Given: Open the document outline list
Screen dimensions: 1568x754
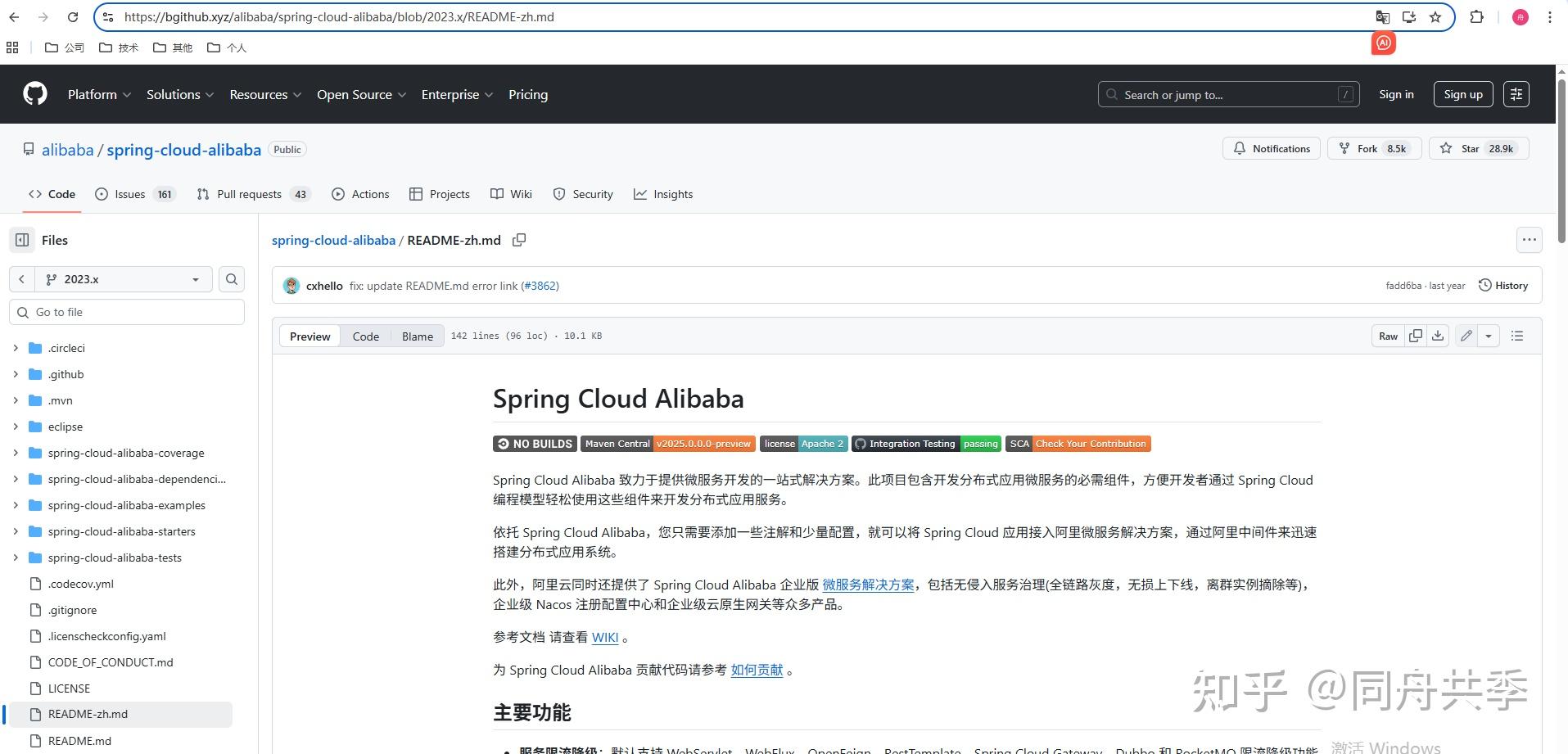Looking at the screenshot, I should point(1517,336).
